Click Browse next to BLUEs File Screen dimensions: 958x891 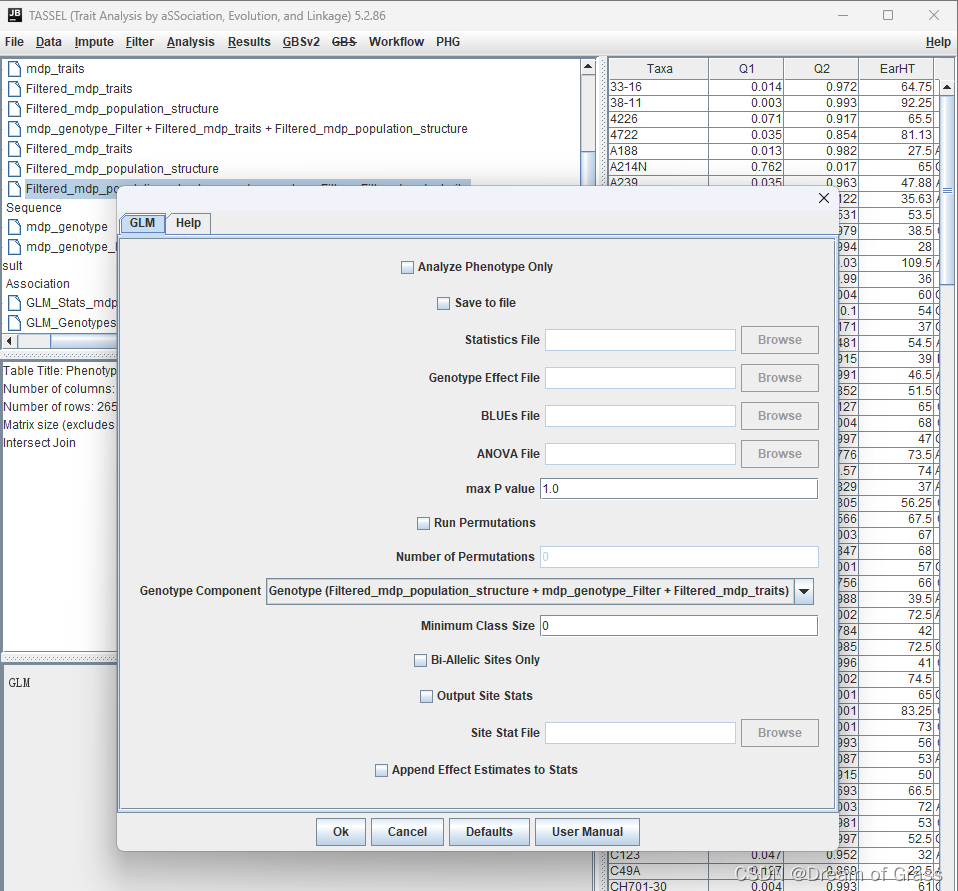tap(780, 416)
